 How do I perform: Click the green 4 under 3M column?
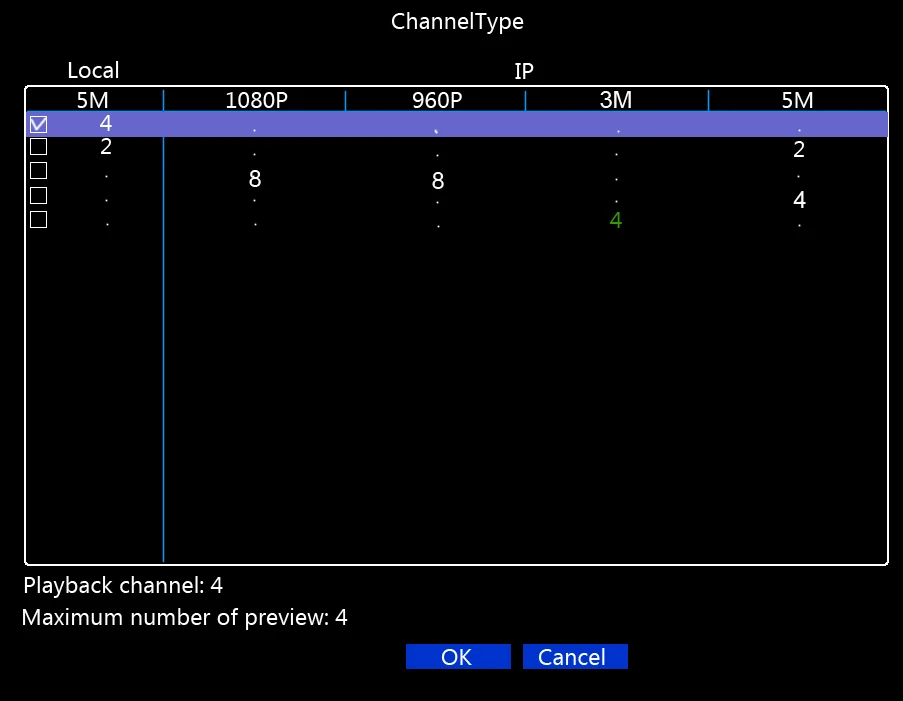[616, 220]
